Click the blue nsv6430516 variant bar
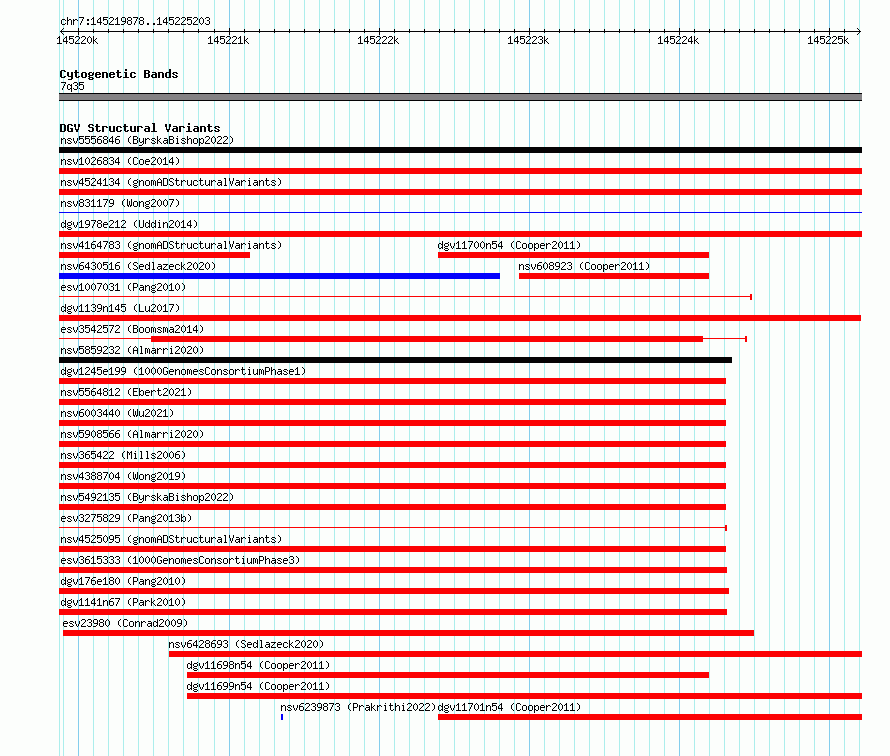The image size is (890, 756). pyautogui.click(x=279, y=276)
